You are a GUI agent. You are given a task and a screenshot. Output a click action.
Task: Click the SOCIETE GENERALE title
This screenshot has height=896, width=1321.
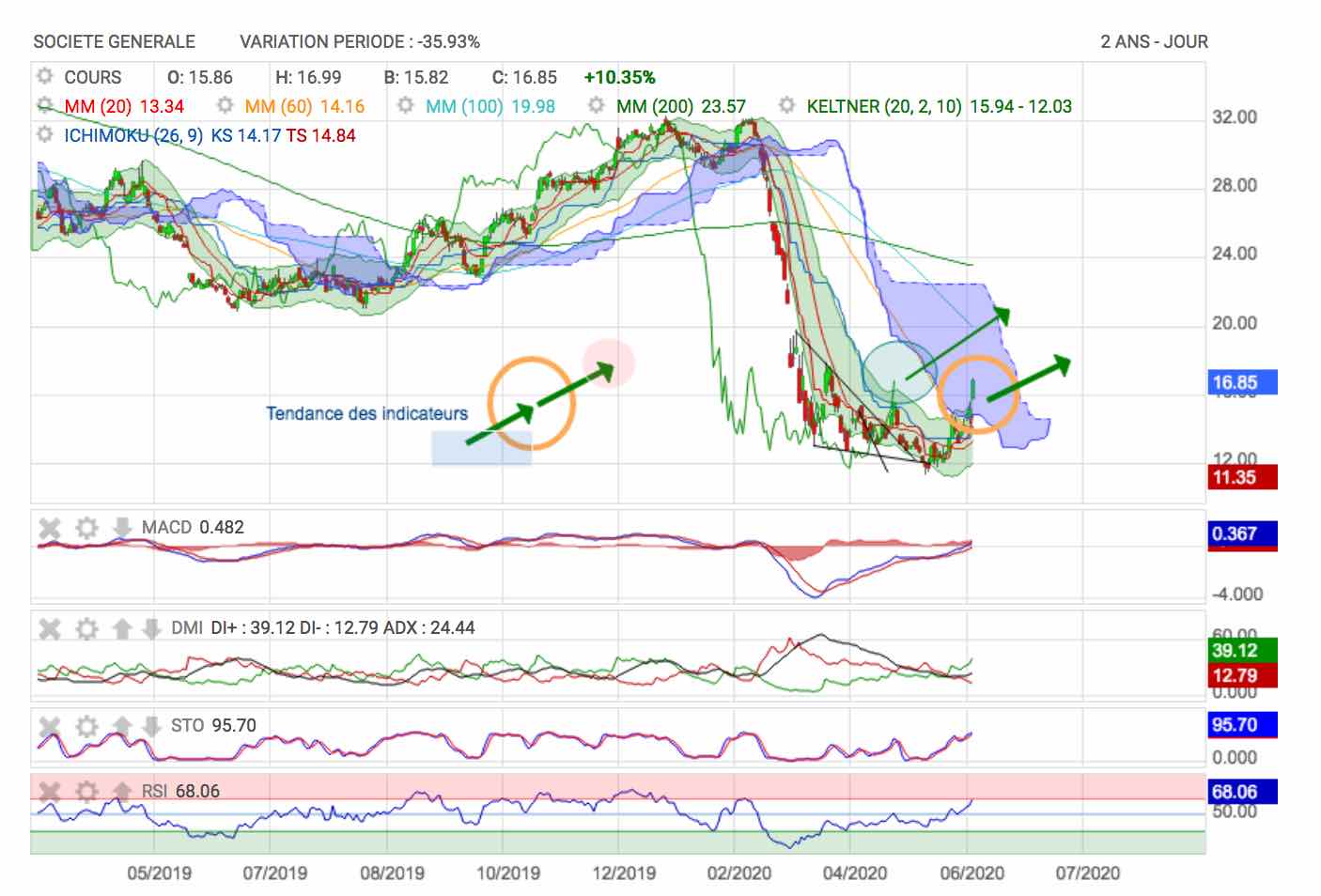click(x=115, y=41)
